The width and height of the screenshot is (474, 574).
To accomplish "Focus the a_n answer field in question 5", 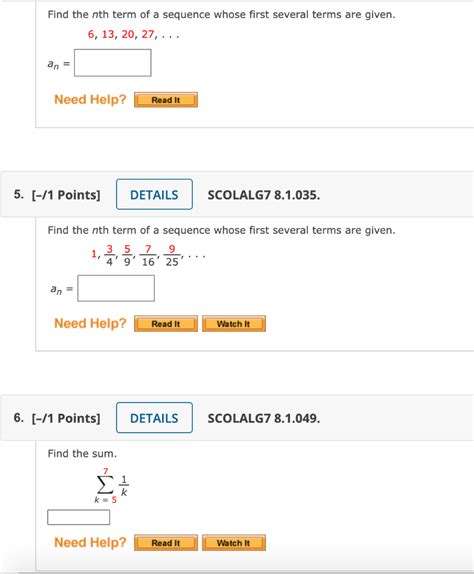I will coord(116,288).
